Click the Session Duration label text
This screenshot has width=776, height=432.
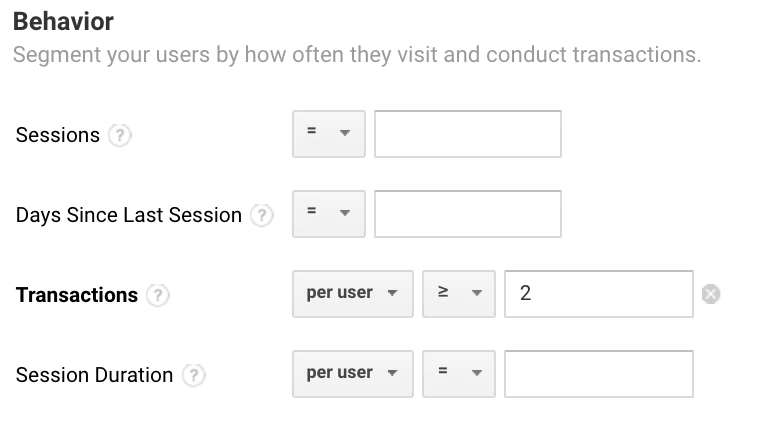tap(94, 375)
